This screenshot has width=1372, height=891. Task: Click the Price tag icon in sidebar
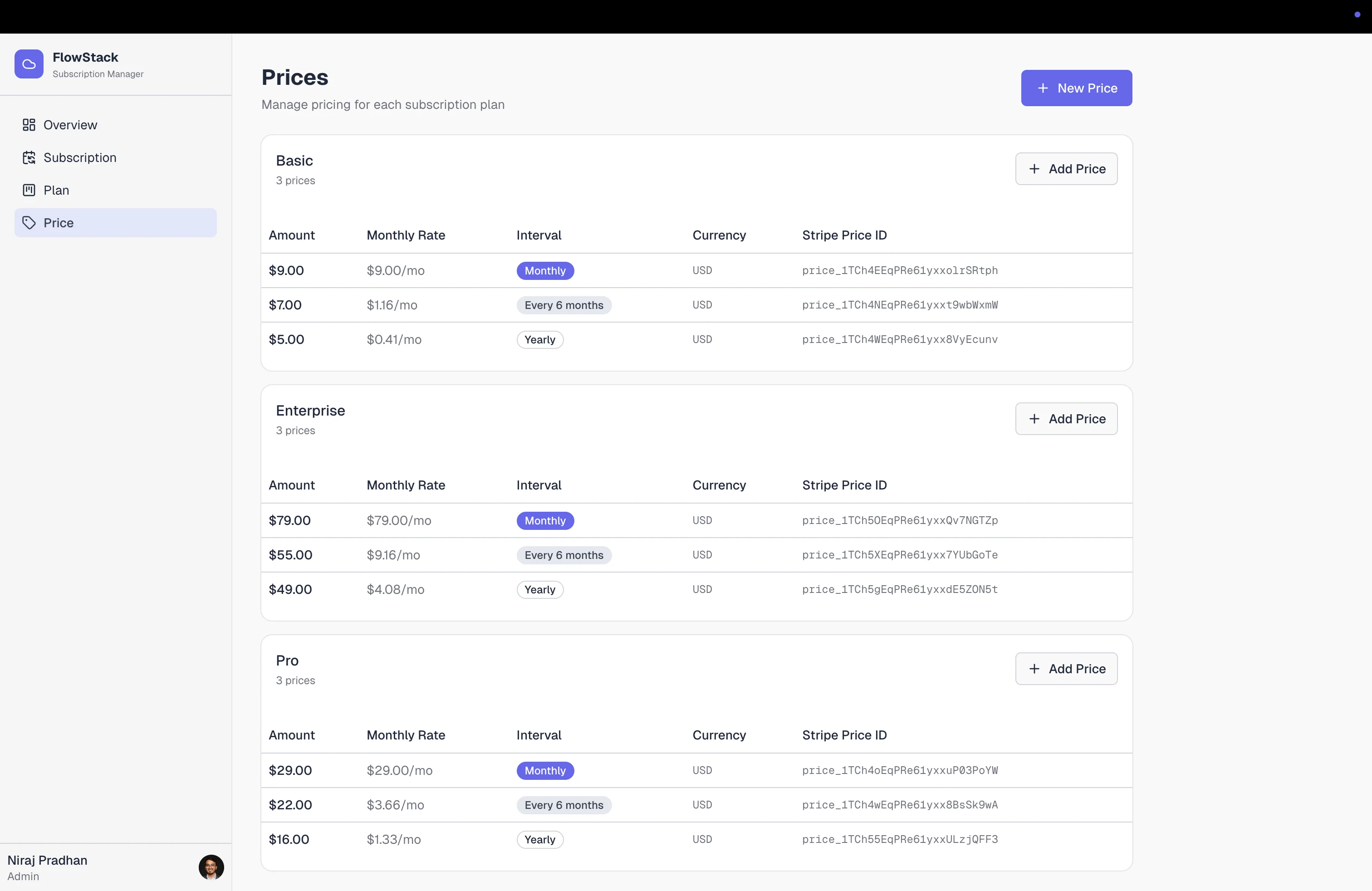pos(29,223)
